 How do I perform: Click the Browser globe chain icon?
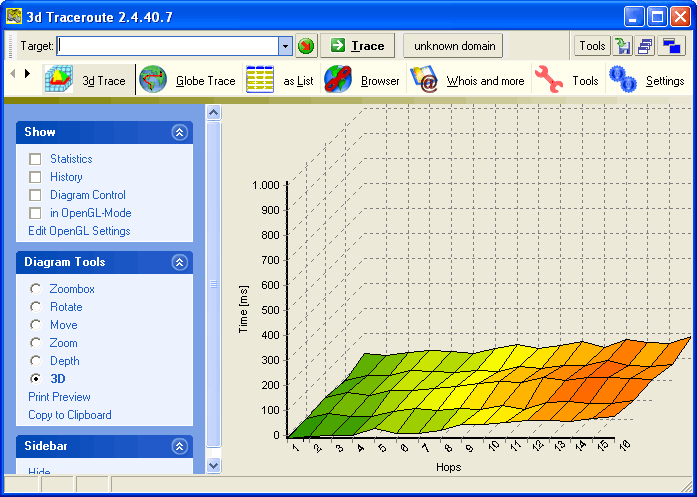338,79
